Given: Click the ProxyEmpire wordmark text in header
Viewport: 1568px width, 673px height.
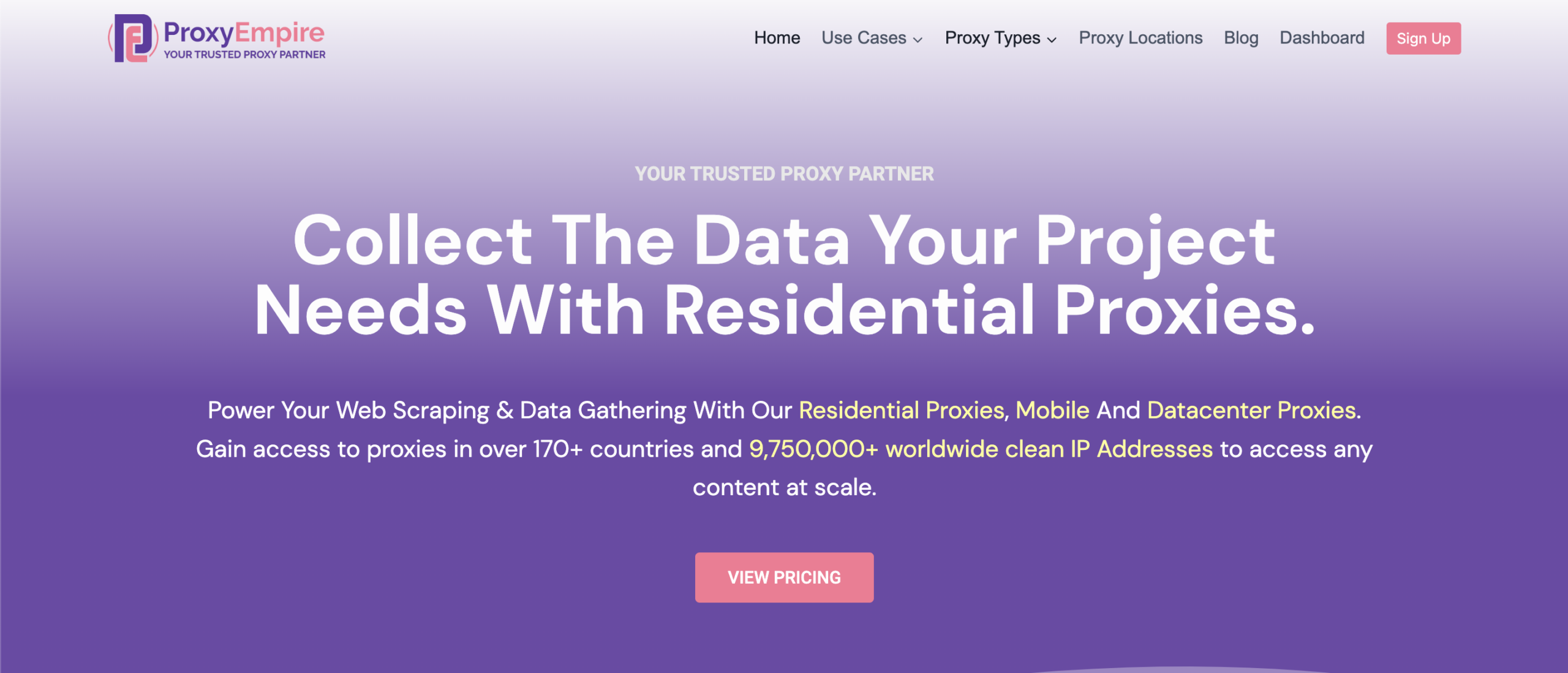Looking at the screenshot, I should click(244, 32).
